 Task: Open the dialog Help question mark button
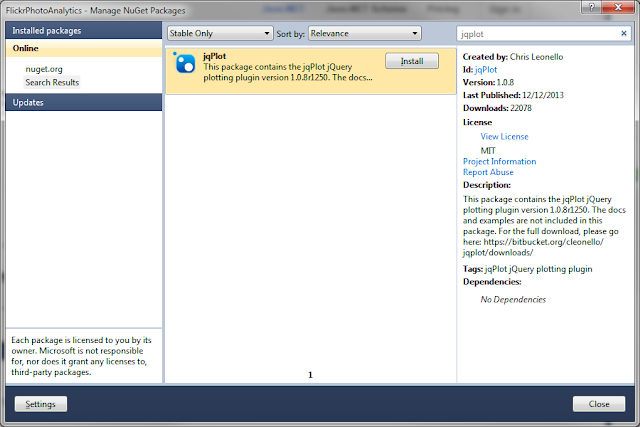pos(592,7)
